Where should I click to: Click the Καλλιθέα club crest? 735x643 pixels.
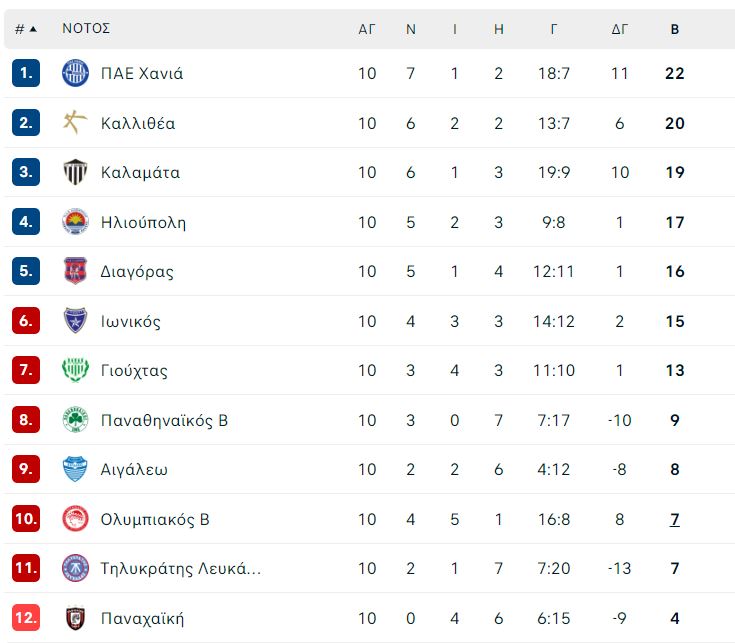(75, 123)
